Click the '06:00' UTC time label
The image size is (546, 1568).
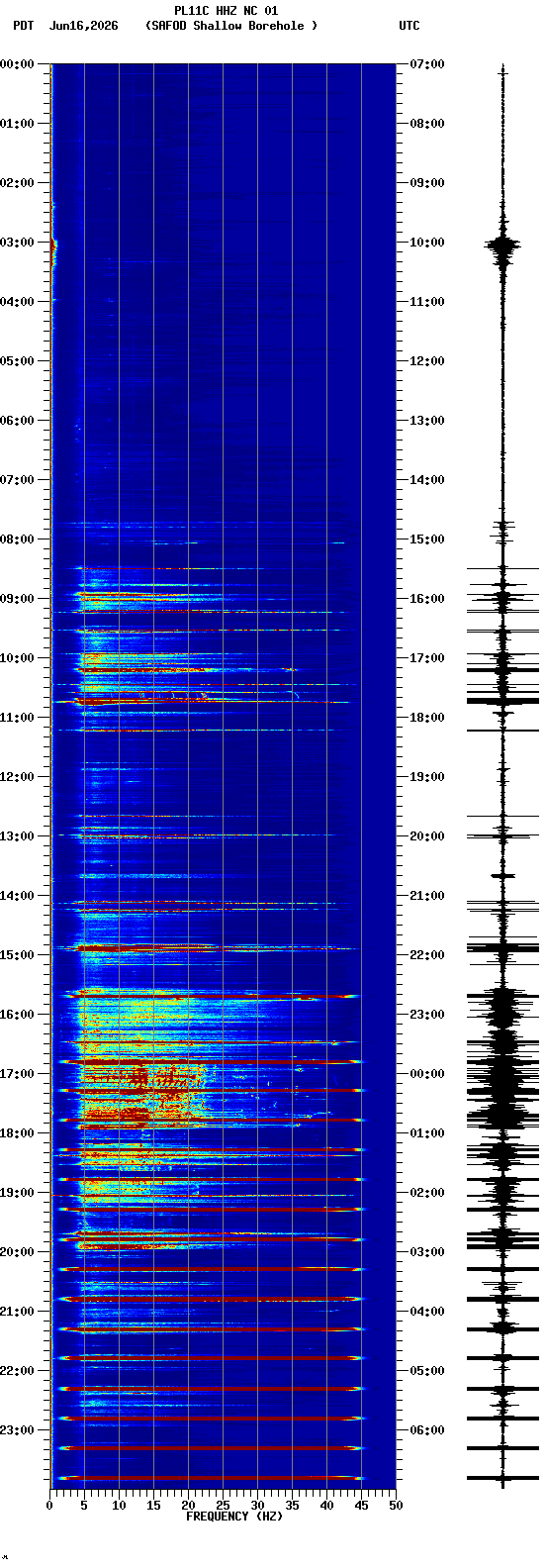point(427,1430)
